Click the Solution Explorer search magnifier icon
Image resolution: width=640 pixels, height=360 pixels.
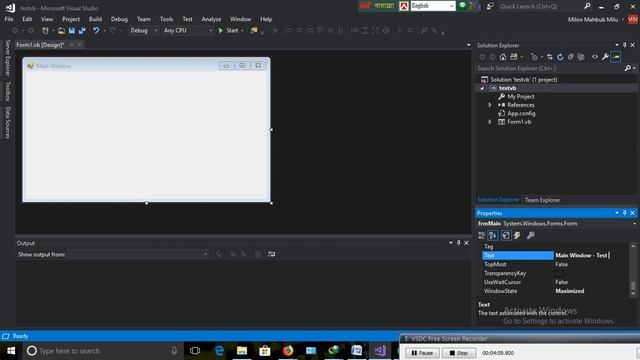pos(628,69)
